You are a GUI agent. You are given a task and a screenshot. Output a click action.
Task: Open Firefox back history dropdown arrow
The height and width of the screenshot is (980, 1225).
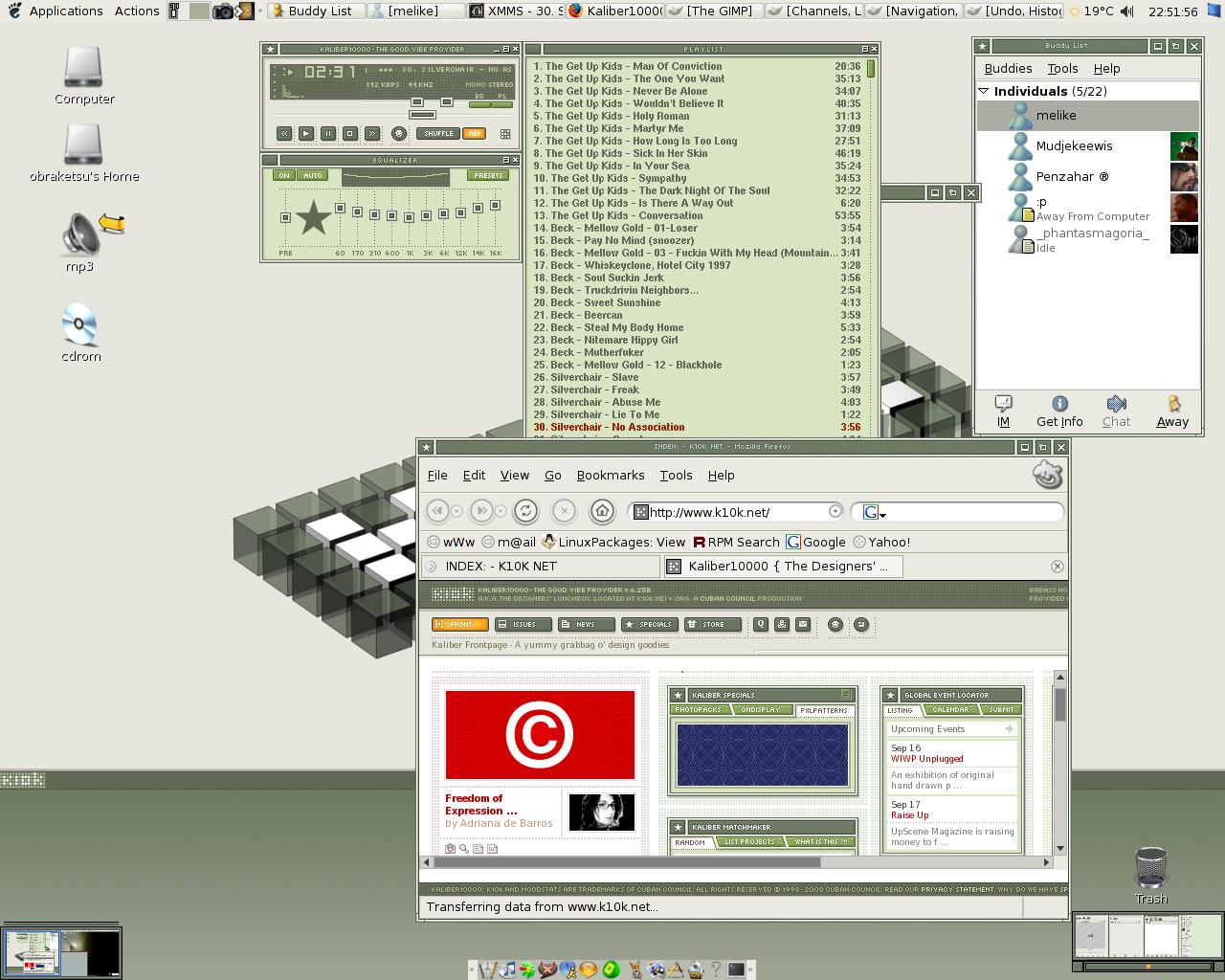click(457, 511)
